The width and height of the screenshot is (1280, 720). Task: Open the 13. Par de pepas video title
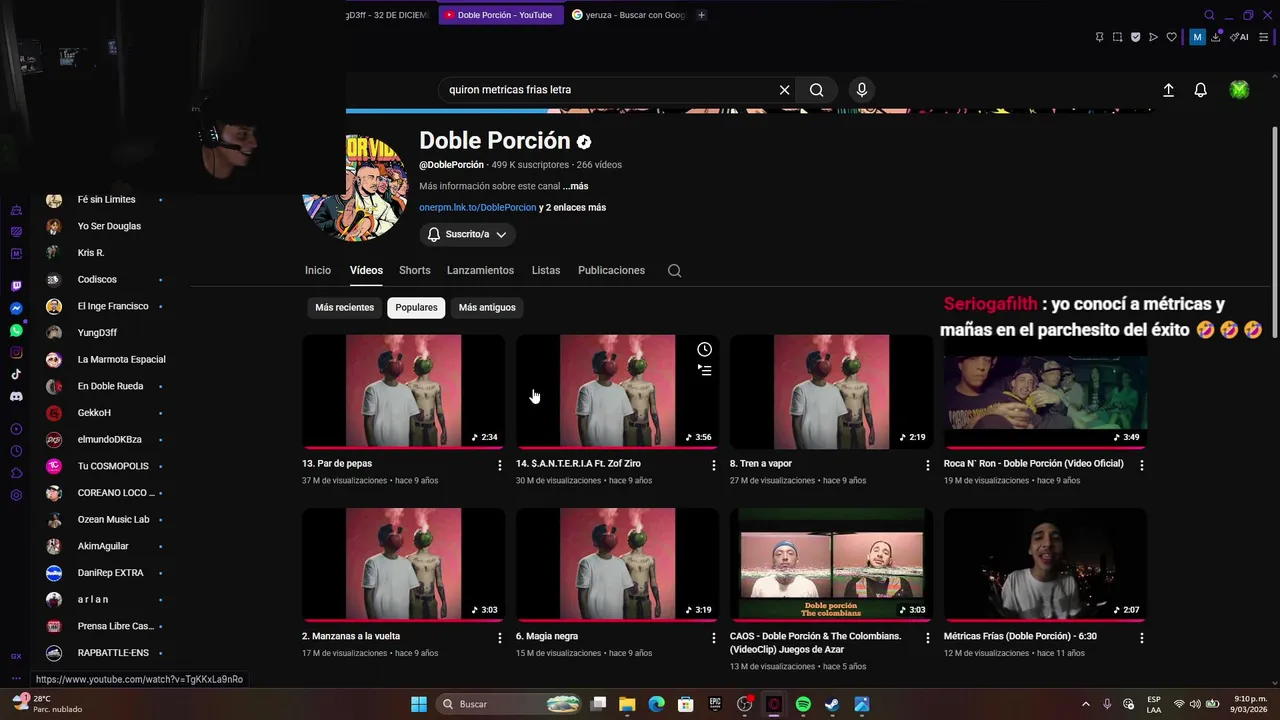click(337, 464)
